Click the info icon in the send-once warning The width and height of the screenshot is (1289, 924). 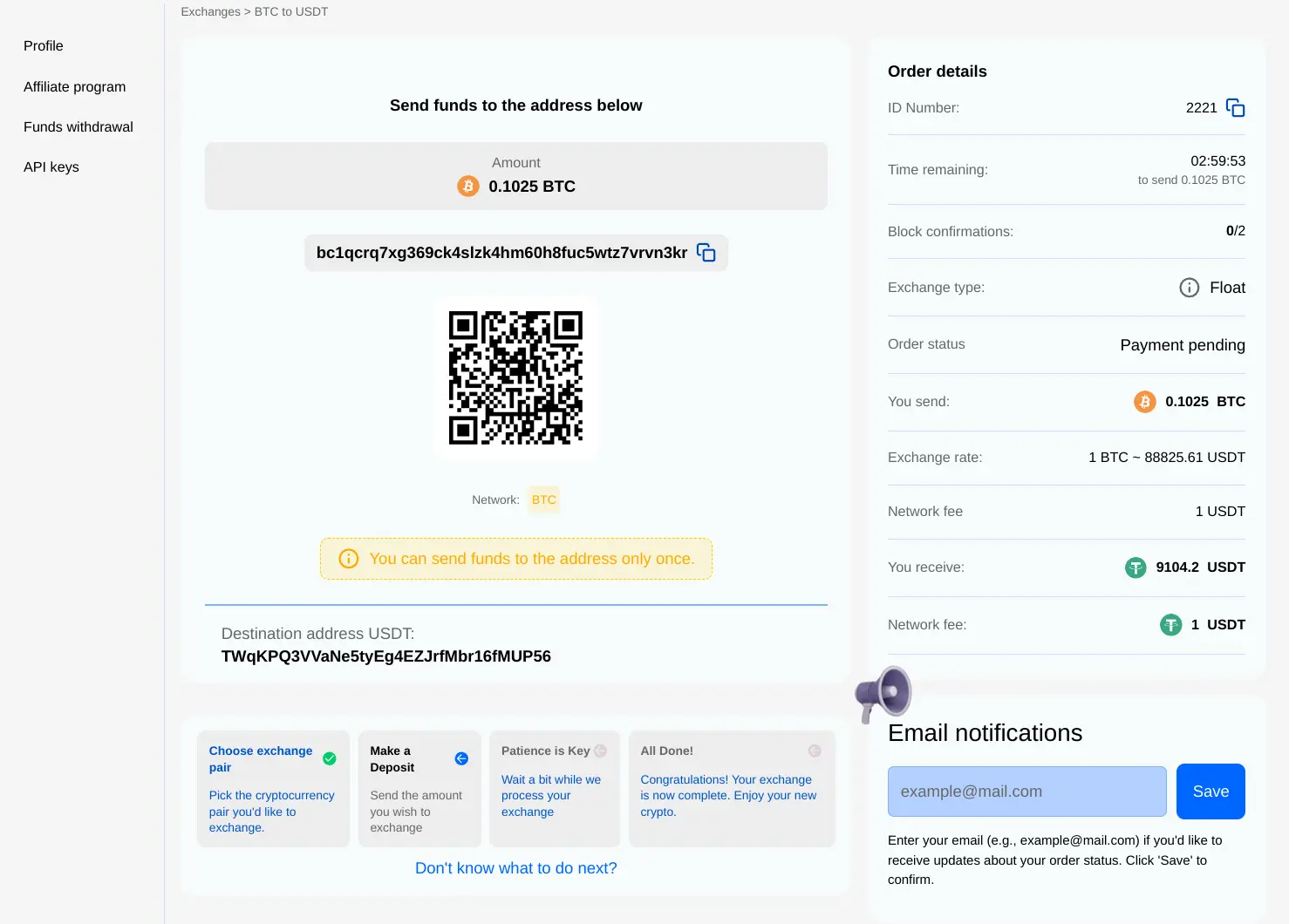click(x=348, y=559)
